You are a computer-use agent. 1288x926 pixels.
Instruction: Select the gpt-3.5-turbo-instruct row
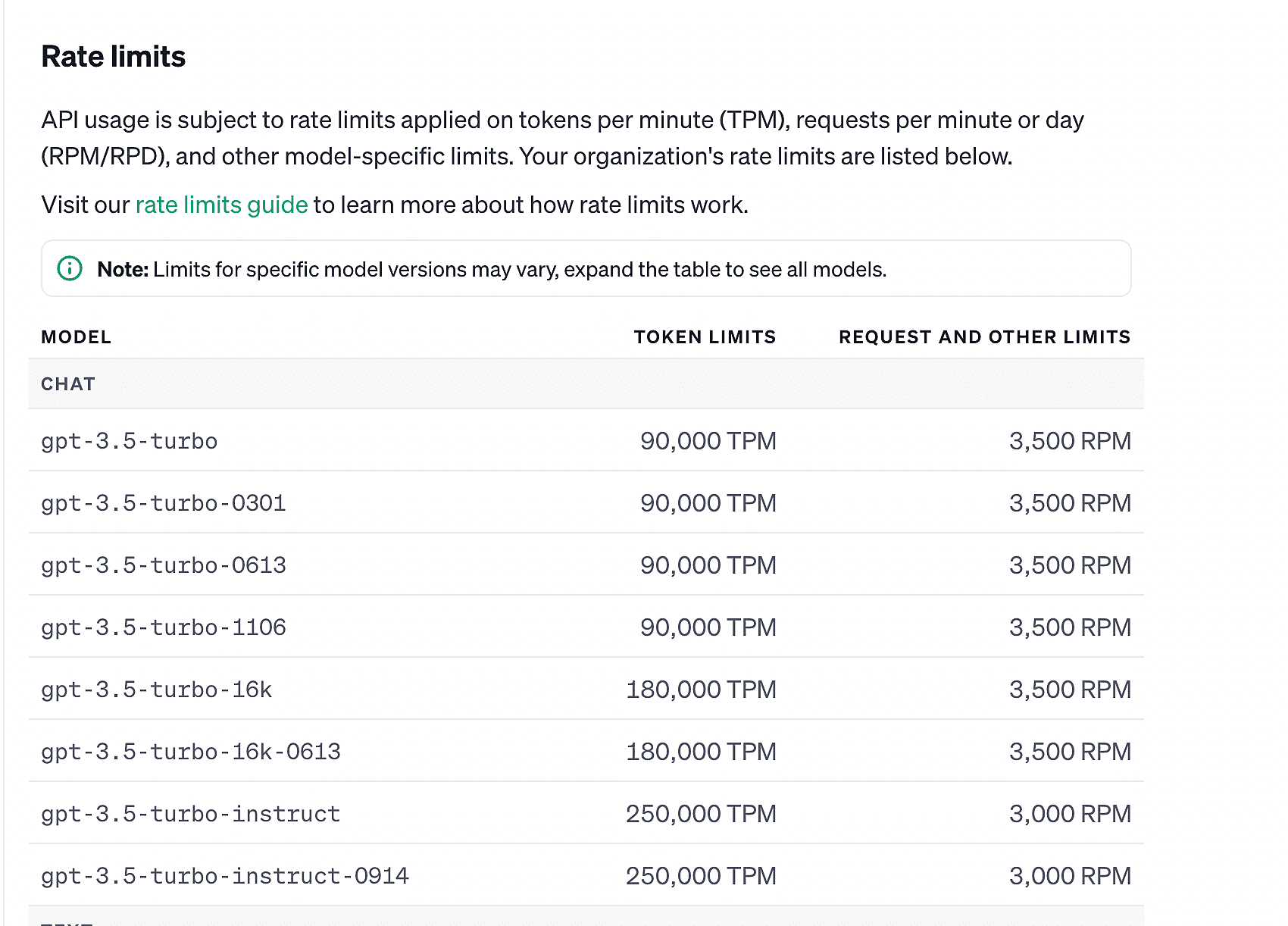pos(586,813)
